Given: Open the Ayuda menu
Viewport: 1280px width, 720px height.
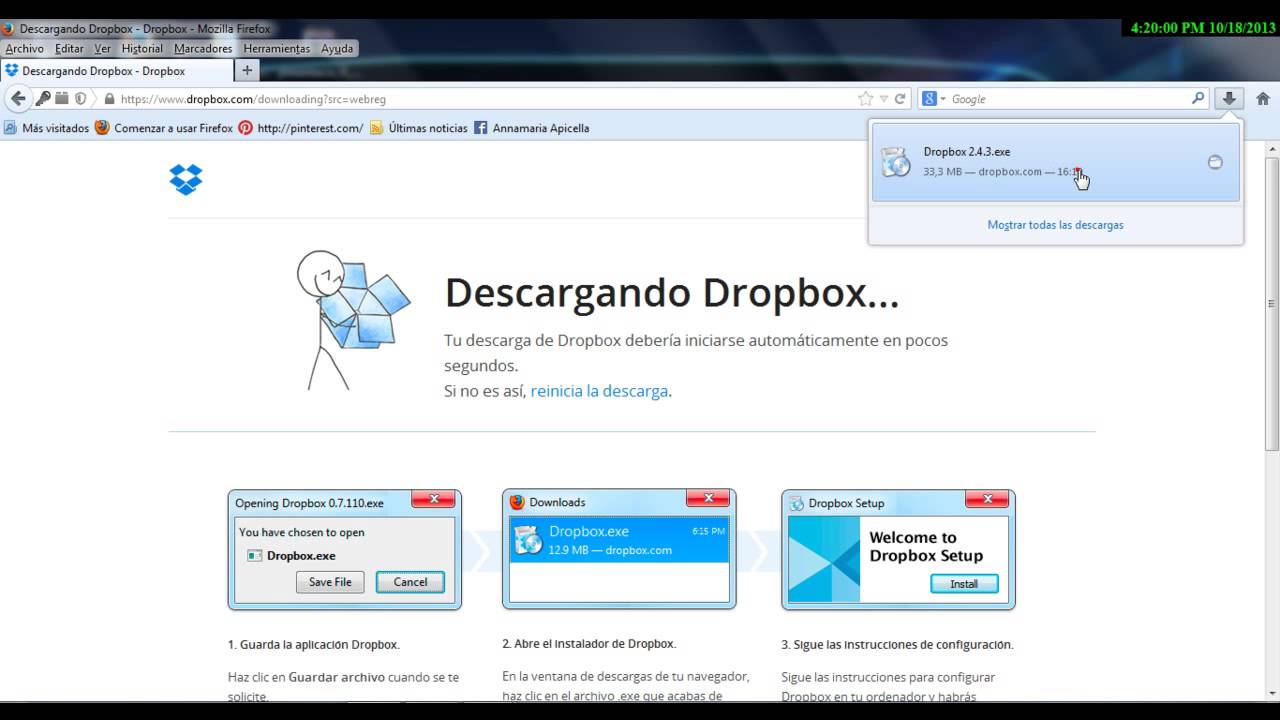Looking at the screenshot, I should tap(337, 48).
